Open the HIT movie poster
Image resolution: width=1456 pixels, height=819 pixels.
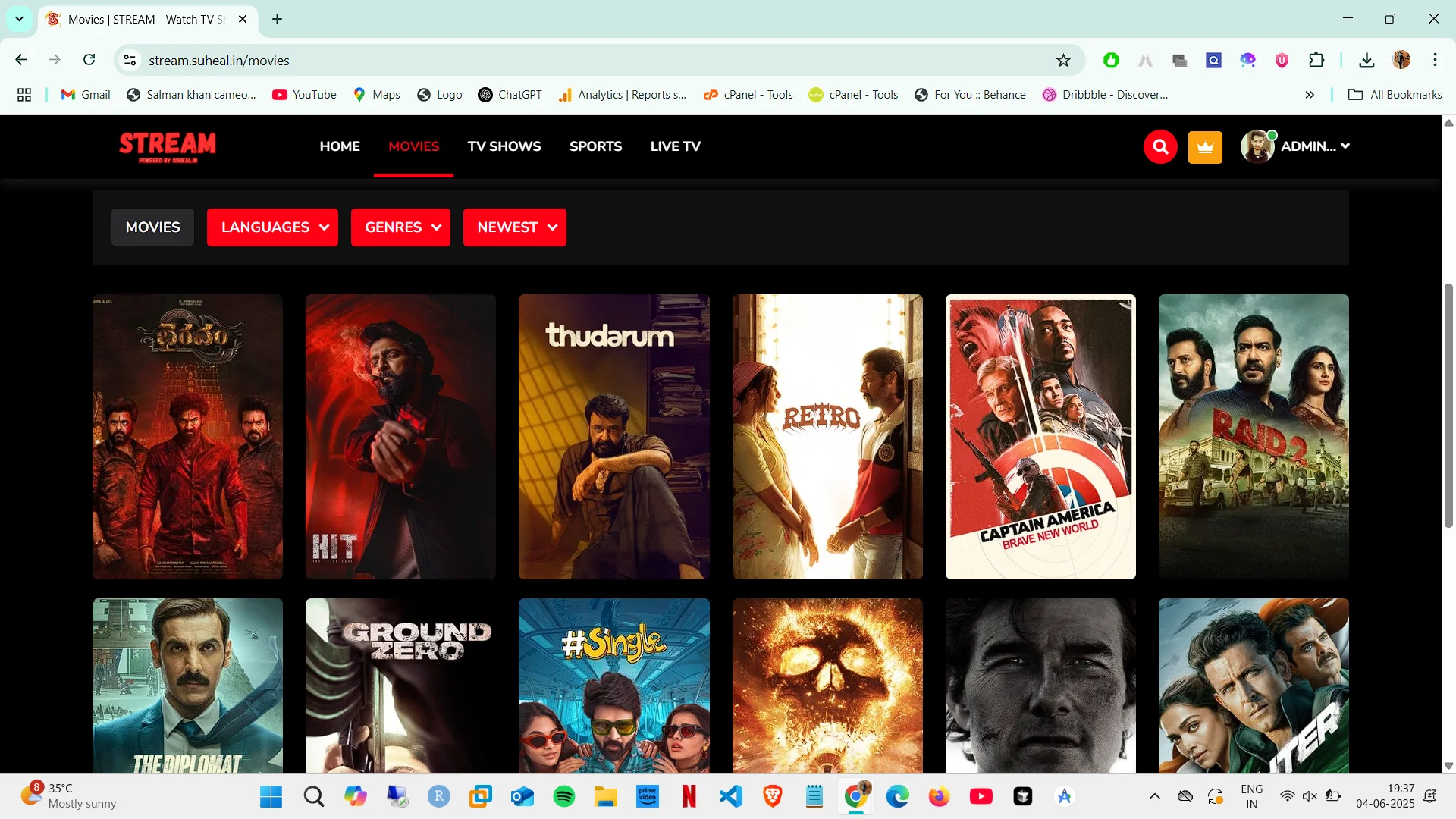click(x=400, y=437)
